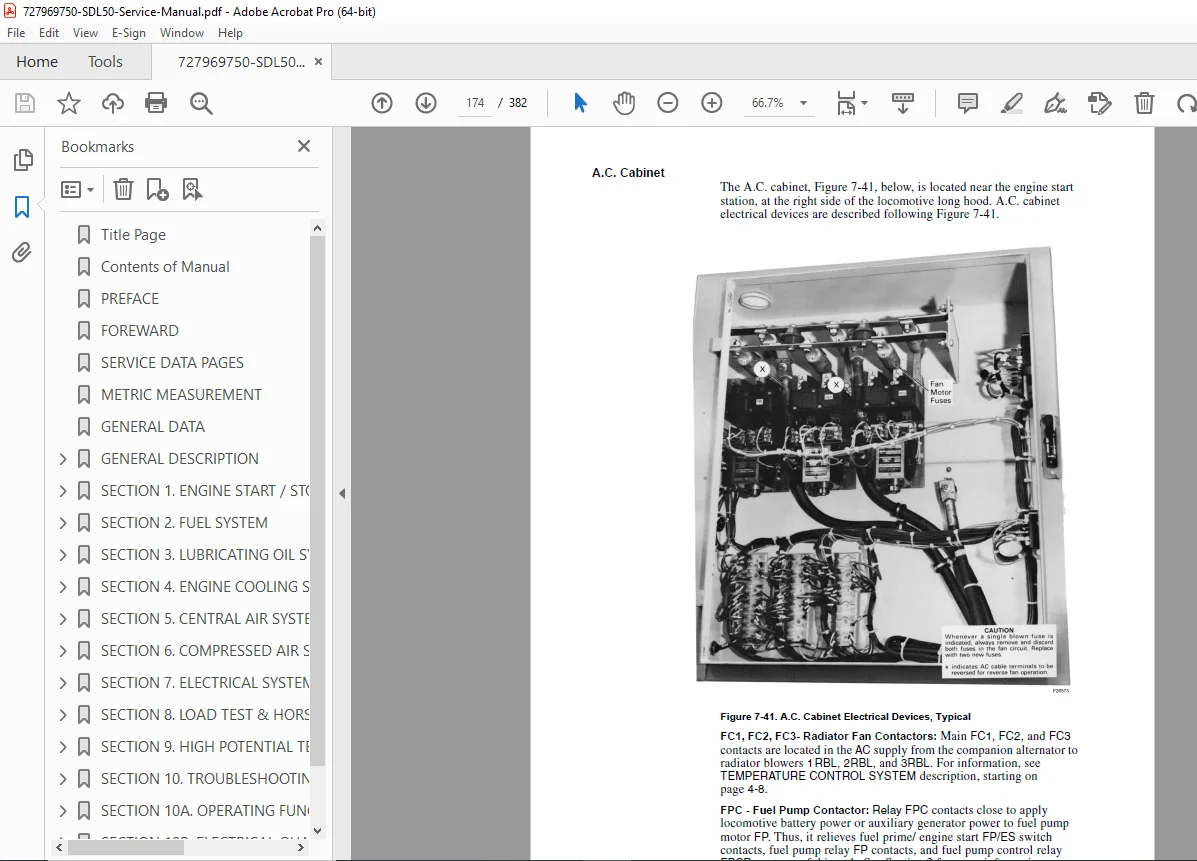Toggle the bookmarks panel icon
The image size is (1197, 861).
click(22, 207)
